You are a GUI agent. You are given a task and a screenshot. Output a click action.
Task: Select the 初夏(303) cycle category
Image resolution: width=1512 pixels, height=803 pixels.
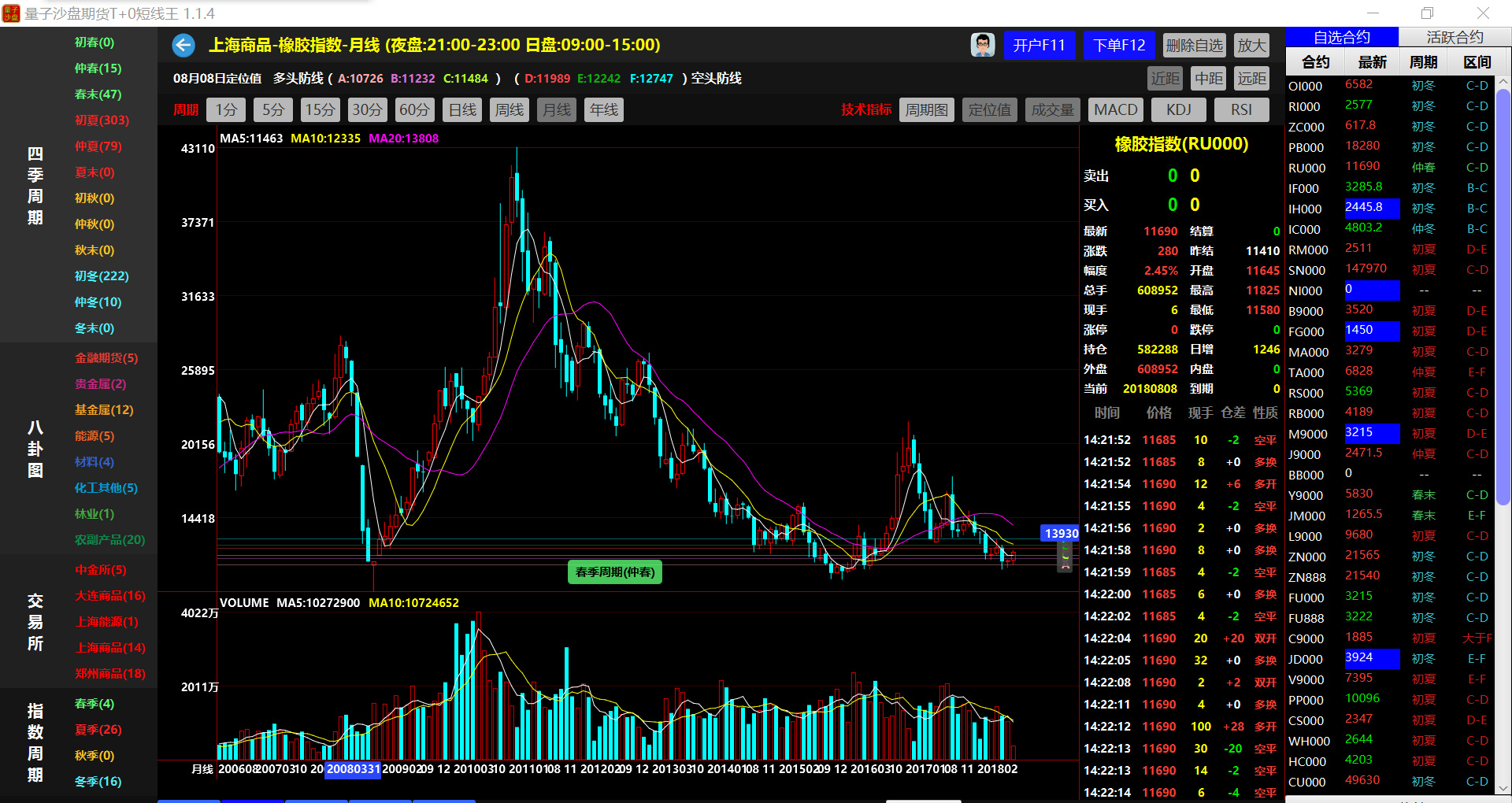tap(102, 120)
